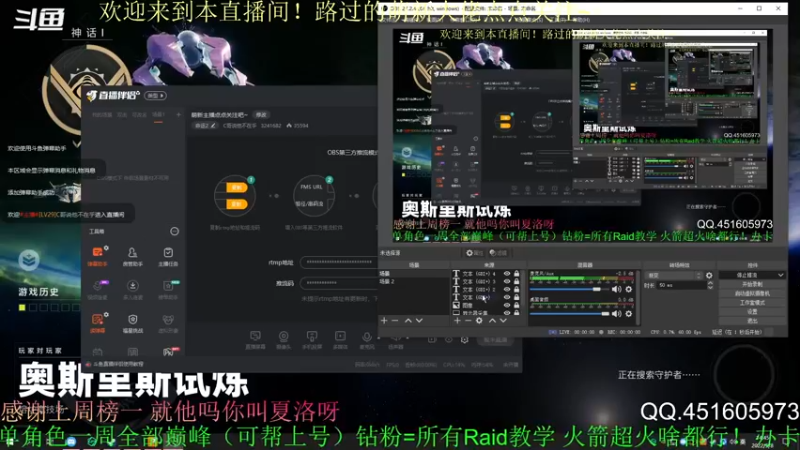Image resolution: width=800 pixels, height=450 pixels.
Task: Click 开始录制 to start recording
Action: [x=752, y=285]
